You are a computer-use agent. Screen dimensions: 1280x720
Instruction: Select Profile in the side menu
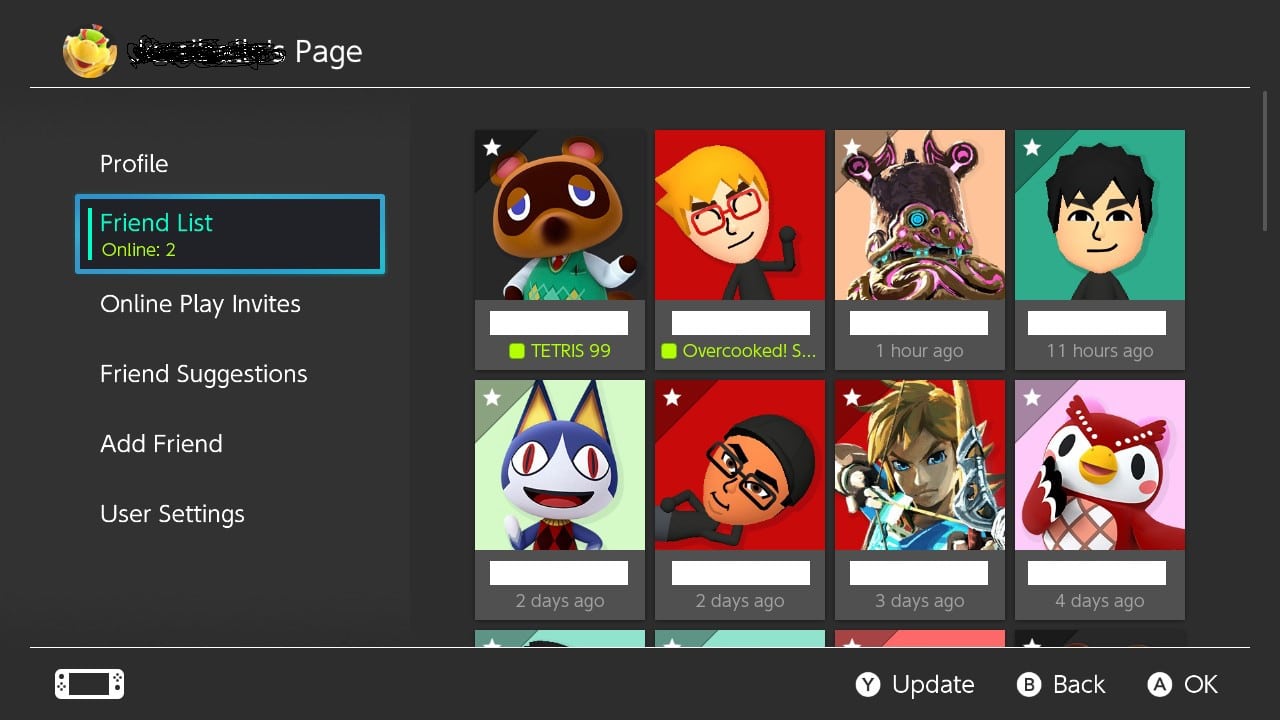coord(134,164)
